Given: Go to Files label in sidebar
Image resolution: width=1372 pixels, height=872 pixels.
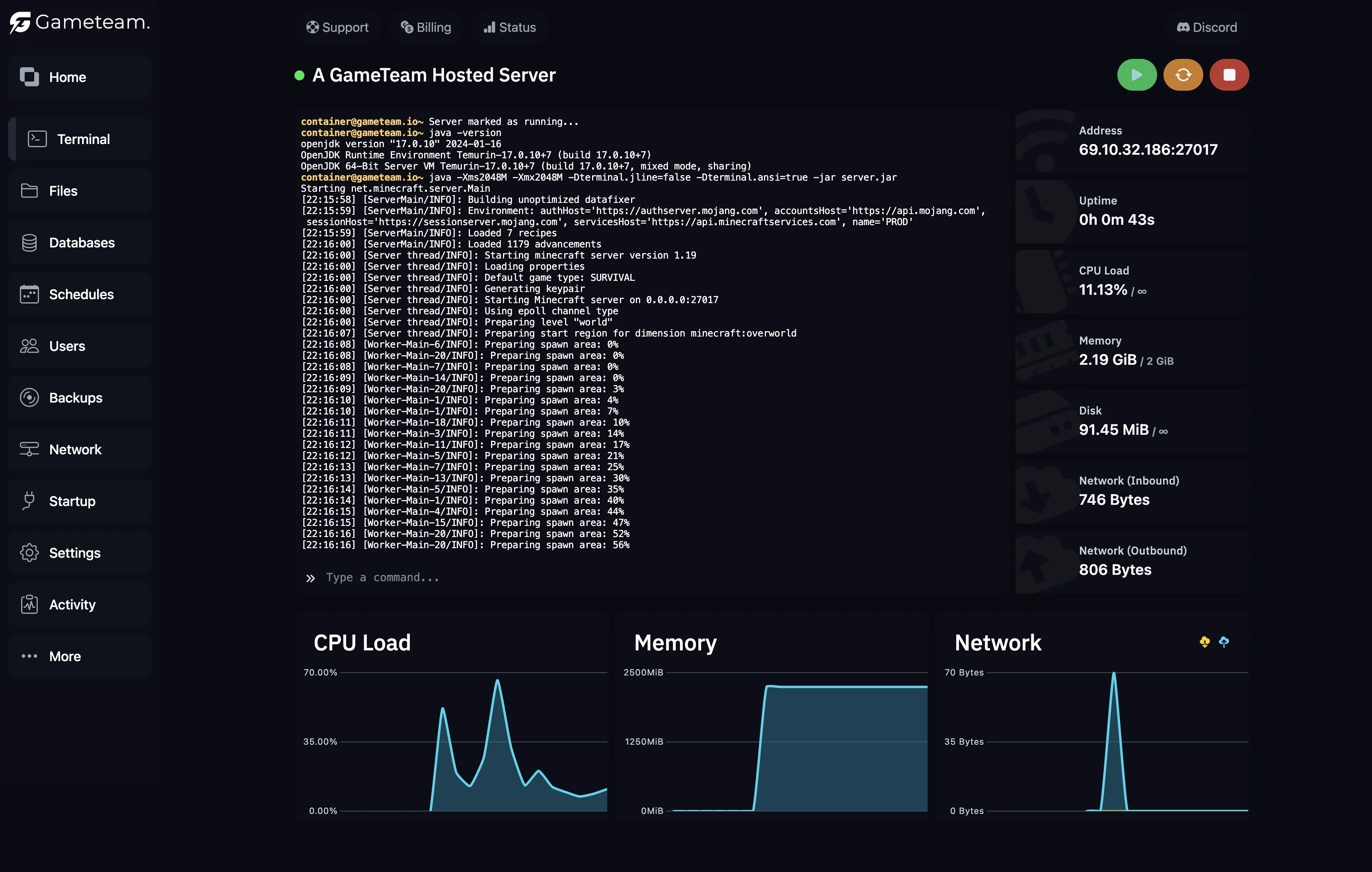Looking at the screenshot, I should pyautogui.click(x=63, y=191).
